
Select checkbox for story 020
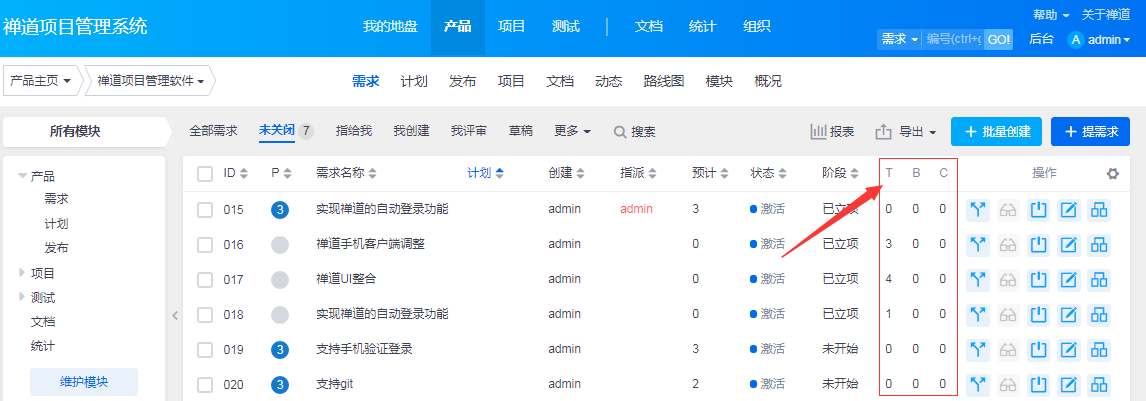205,384
